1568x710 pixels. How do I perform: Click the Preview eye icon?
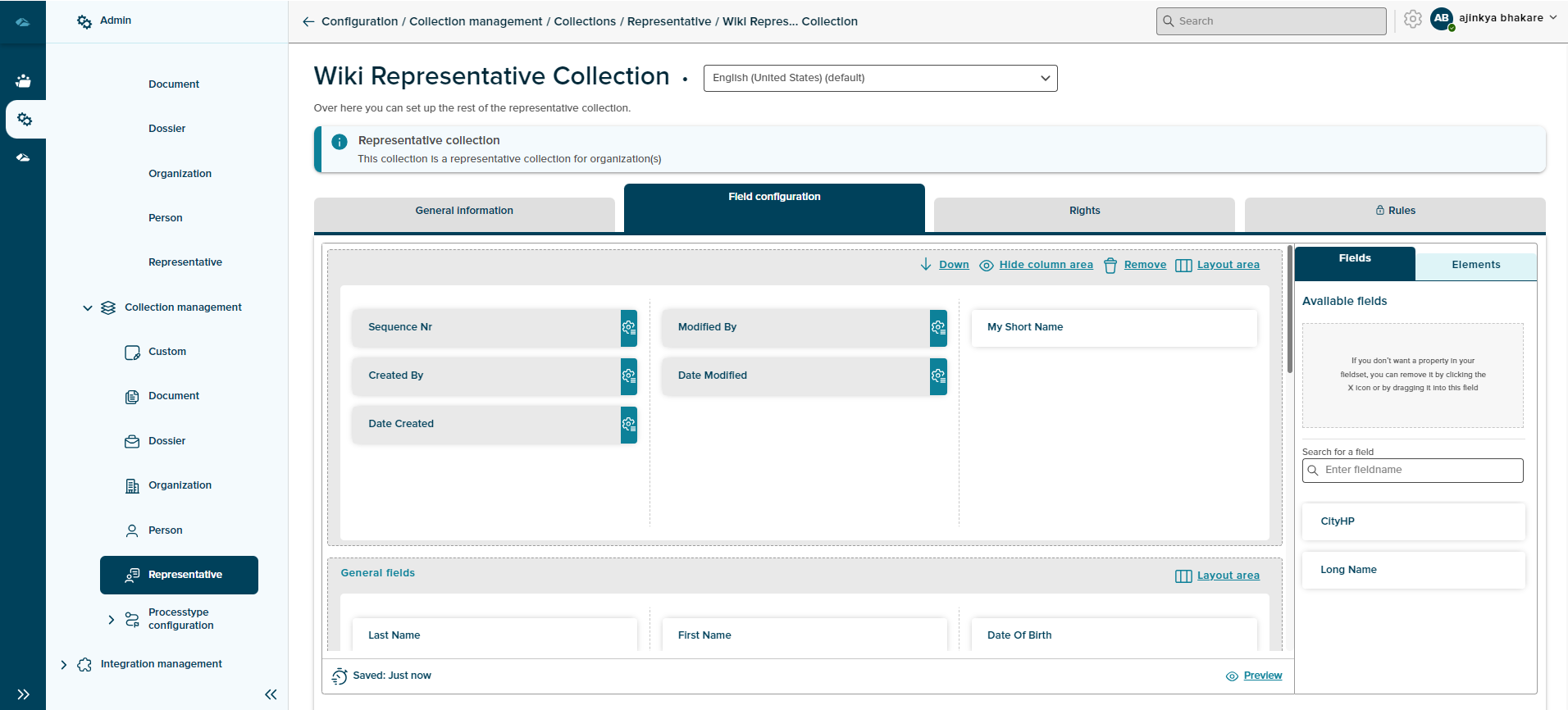pyautogui.click(x=1232, y=676)
